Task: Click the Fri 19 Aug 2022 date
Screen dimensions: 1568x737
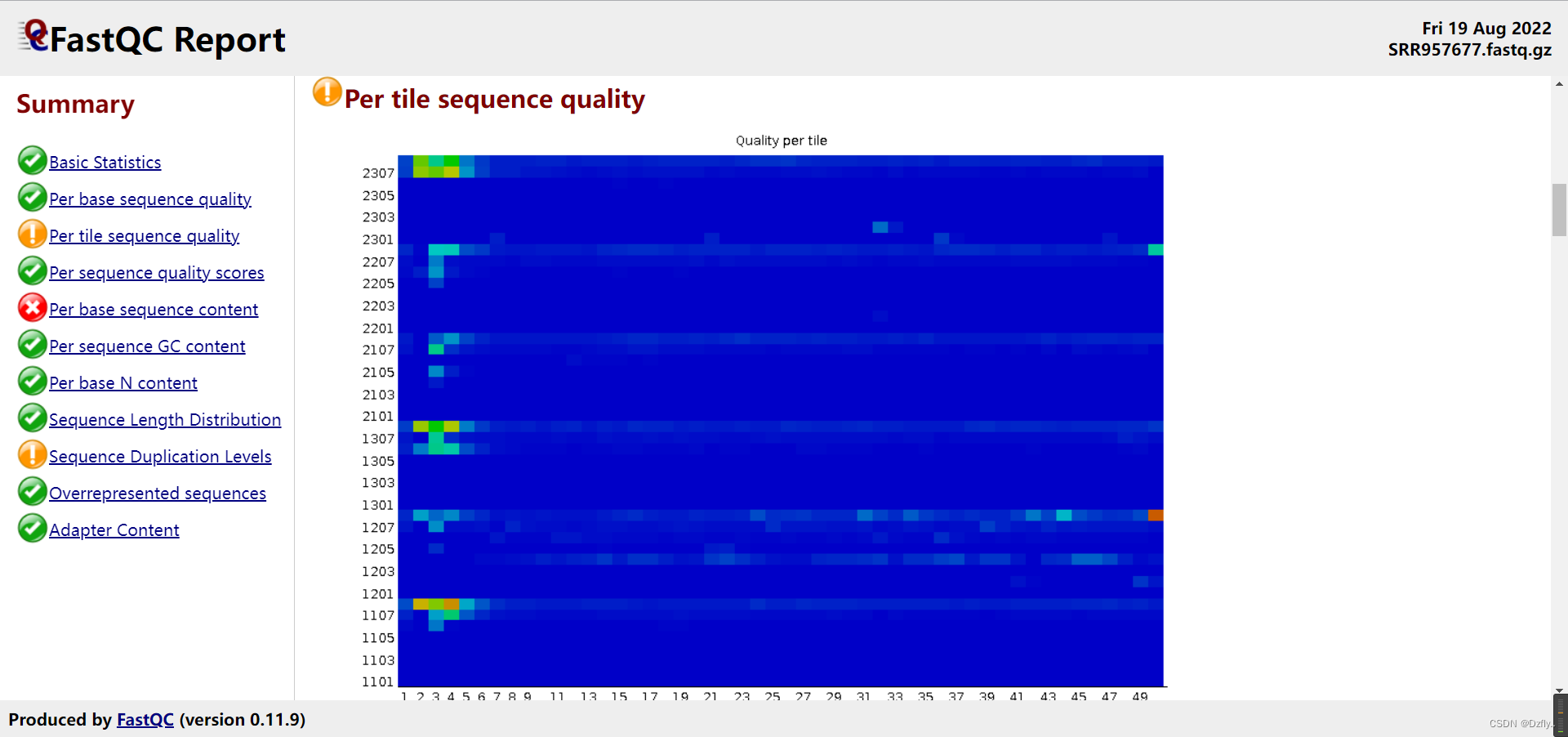Action: (1486, 29)
